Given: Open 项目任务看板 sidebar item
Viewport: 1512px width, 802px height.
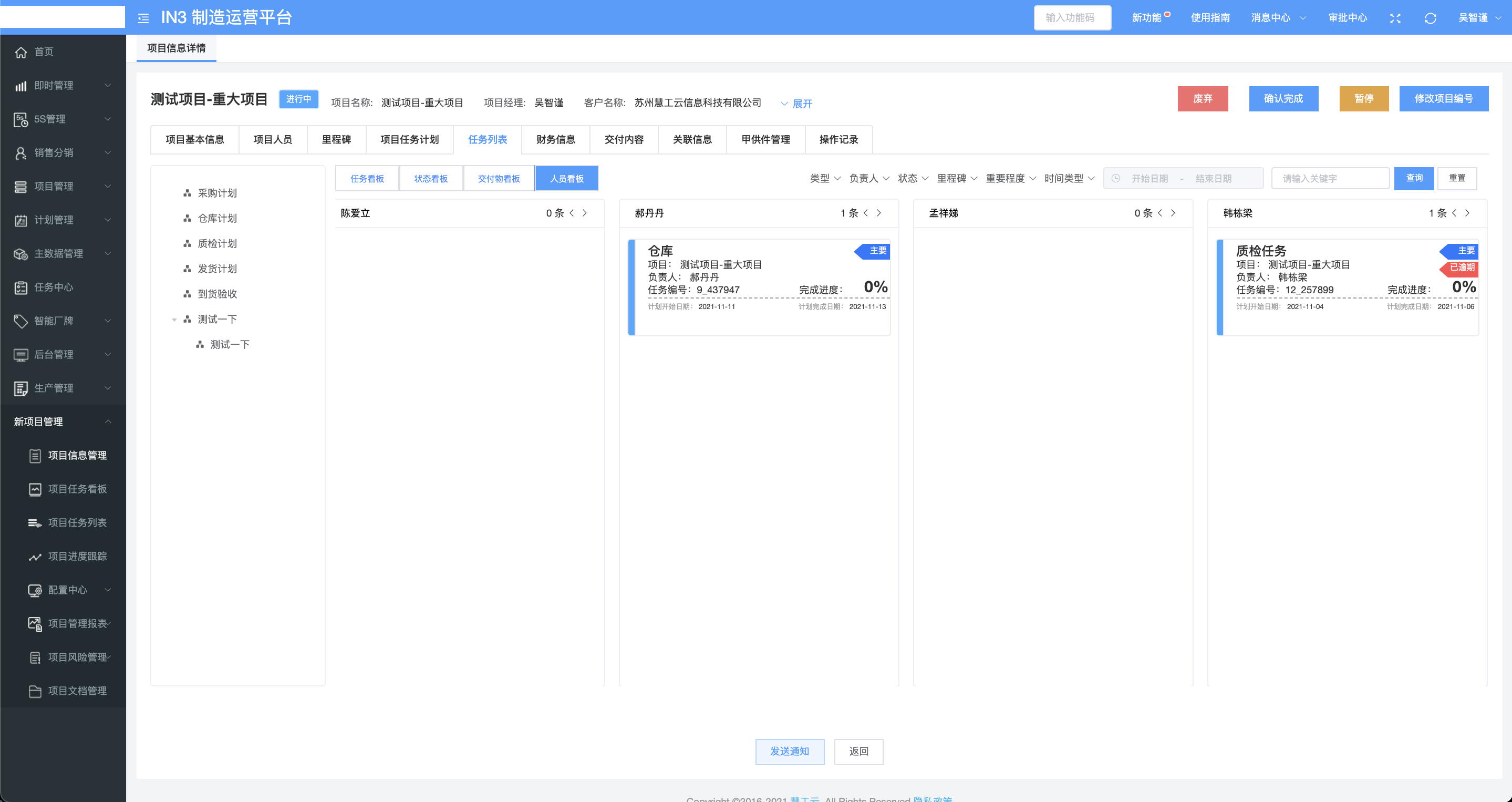Looking at the screenshot, I should click(77, 489).
